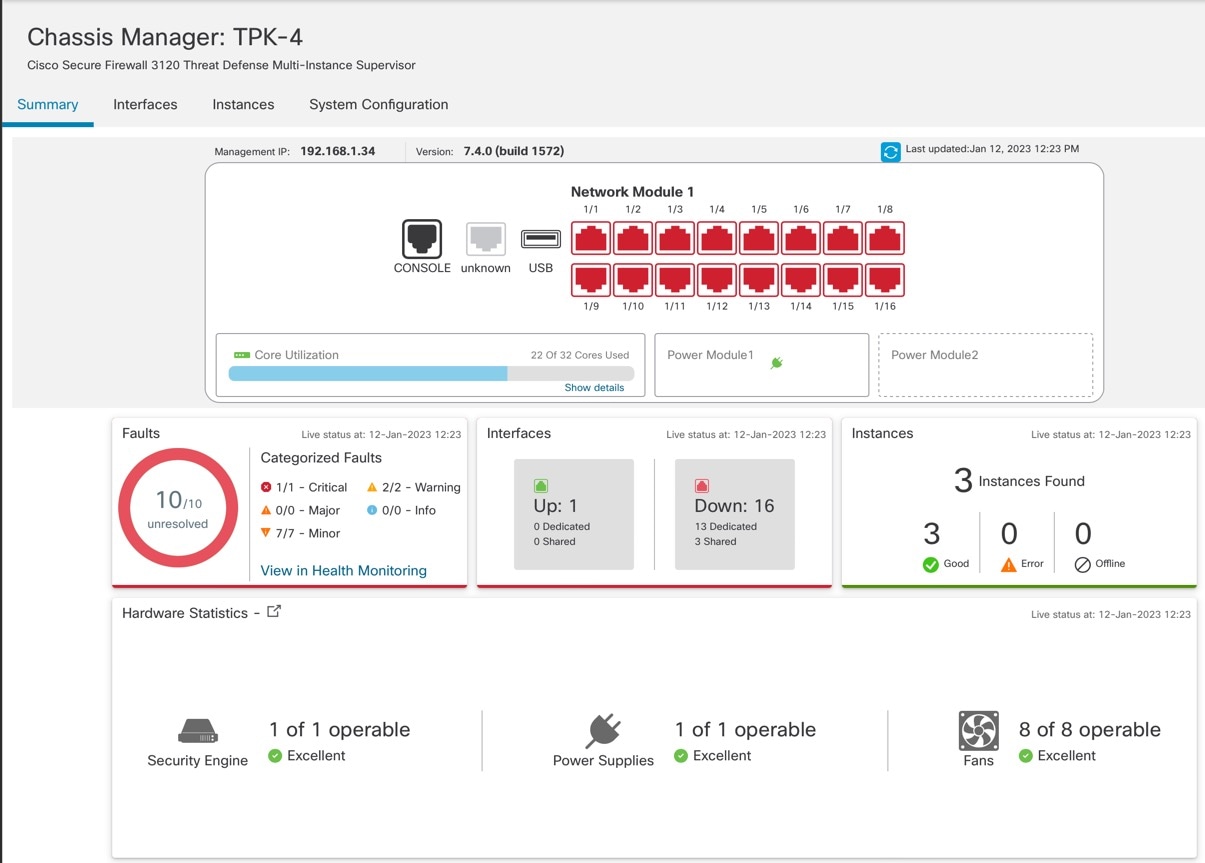Viewport: 1205px width, 863px height.
Task: Open the System Configuration tab
Action: point(378,104)
